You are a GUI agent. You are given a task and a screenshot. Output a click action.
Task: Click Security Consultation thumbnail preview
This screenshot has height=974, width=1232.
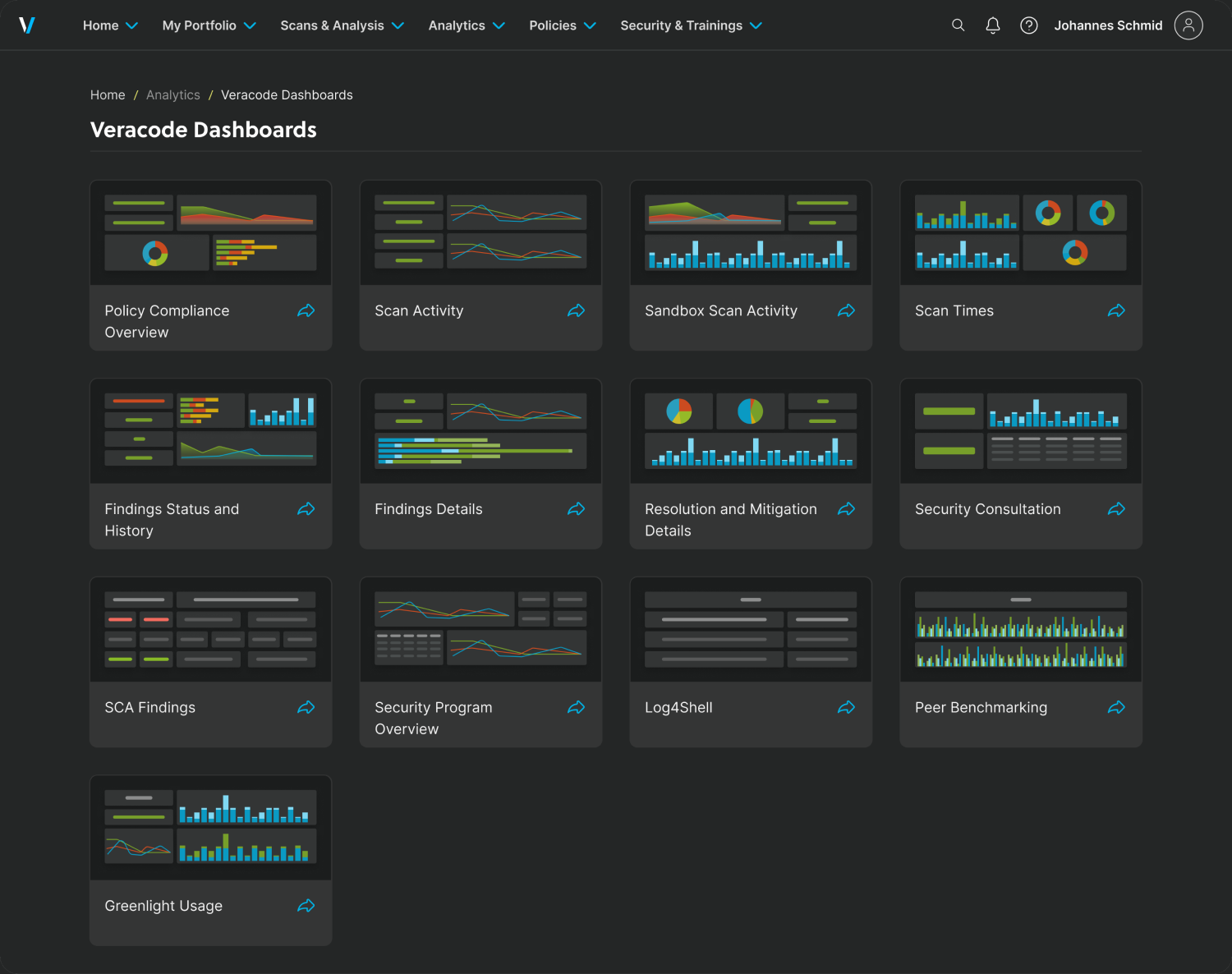pos(1021,431)
